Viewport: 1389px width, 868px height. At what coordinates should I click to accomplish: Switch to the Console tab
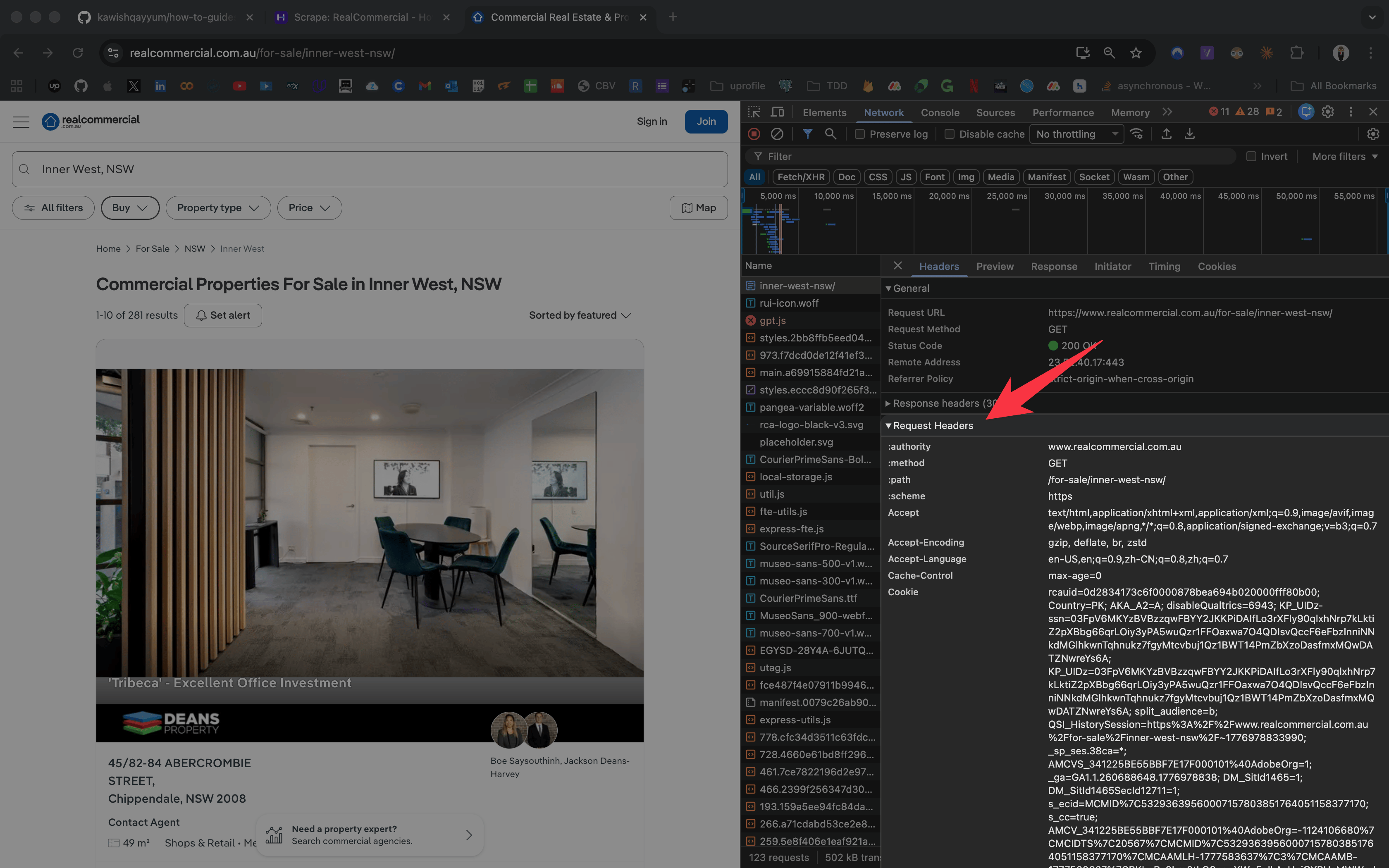[x=940, y=112]
